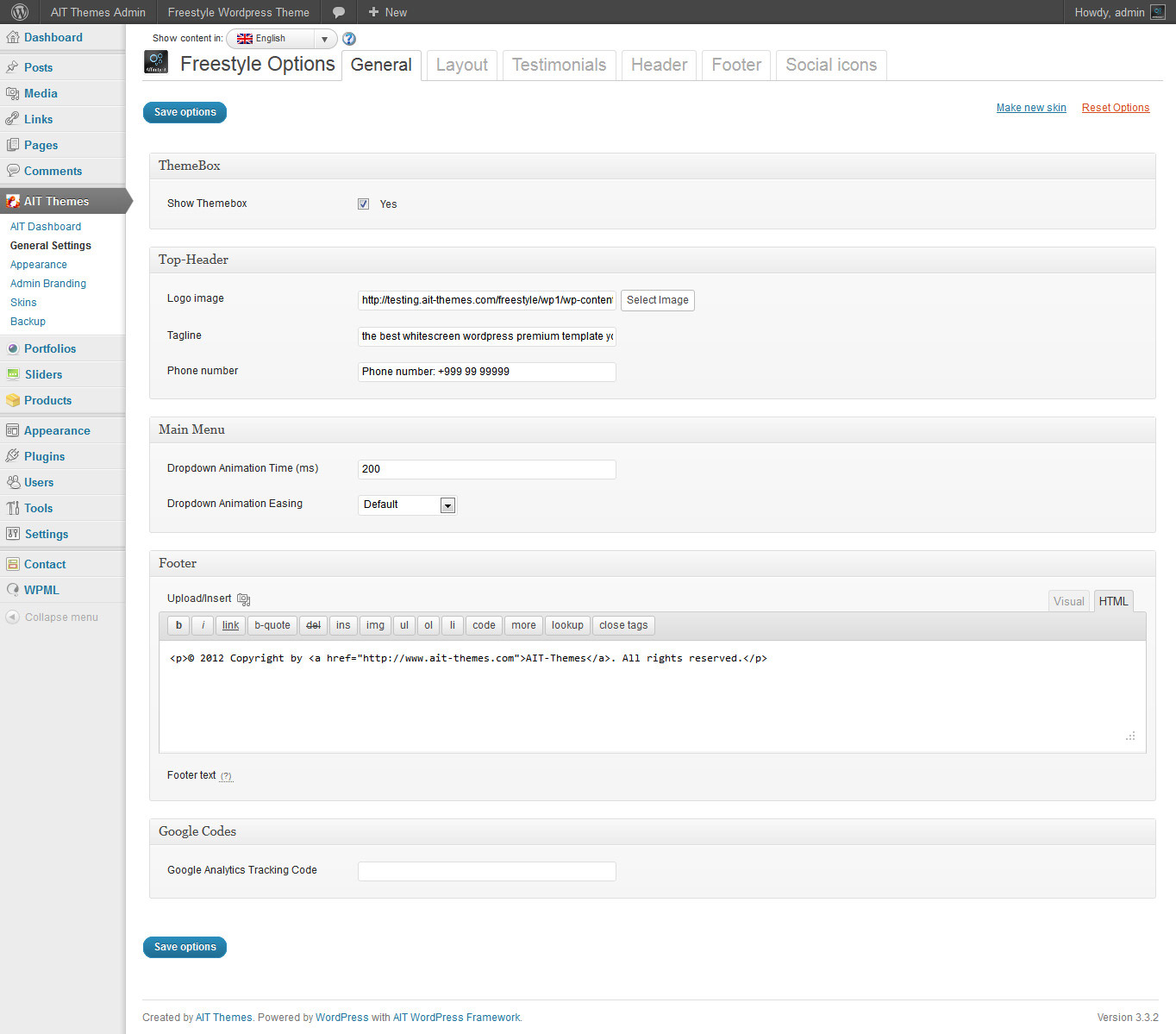This screenshot has width=1176, height=1034.
Task: Click the Settings icon in sidebar
Action: pyautogui.click(x=13, y=534)
